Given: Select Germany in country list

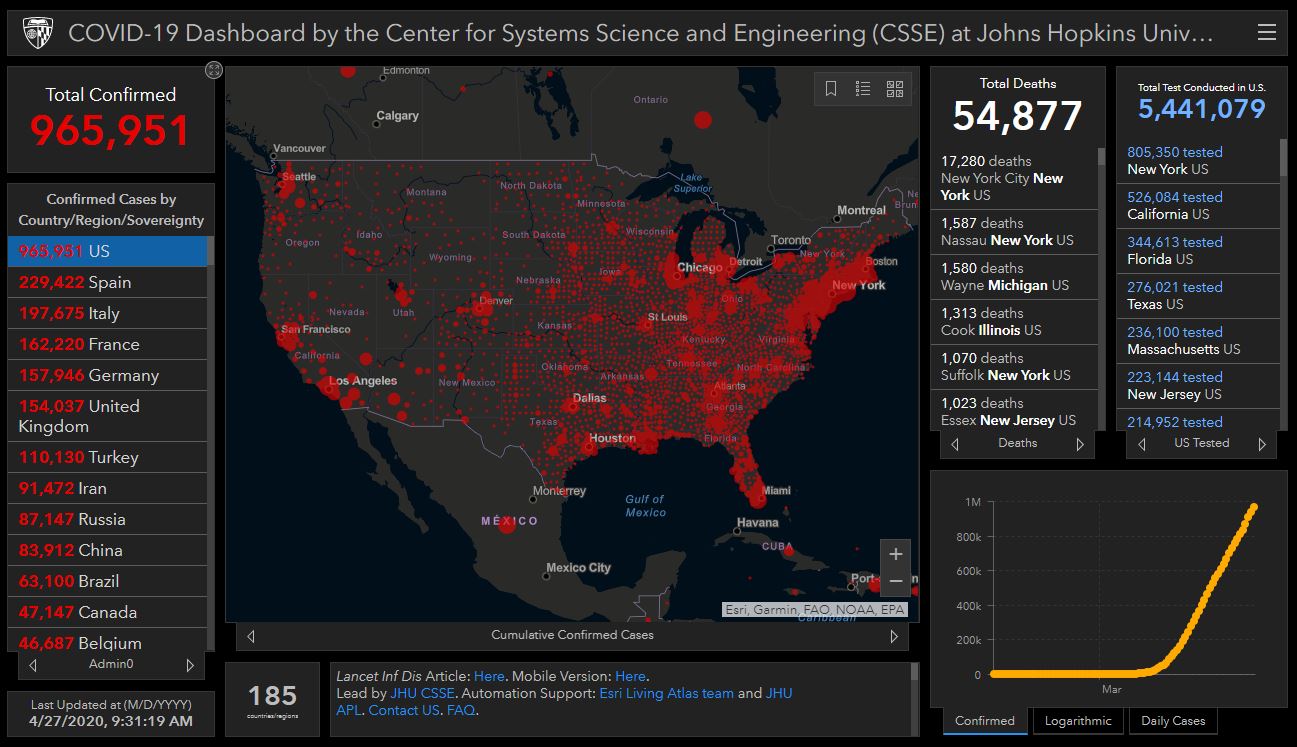Looking at the screenshot, I should click(x=107, y=375).
